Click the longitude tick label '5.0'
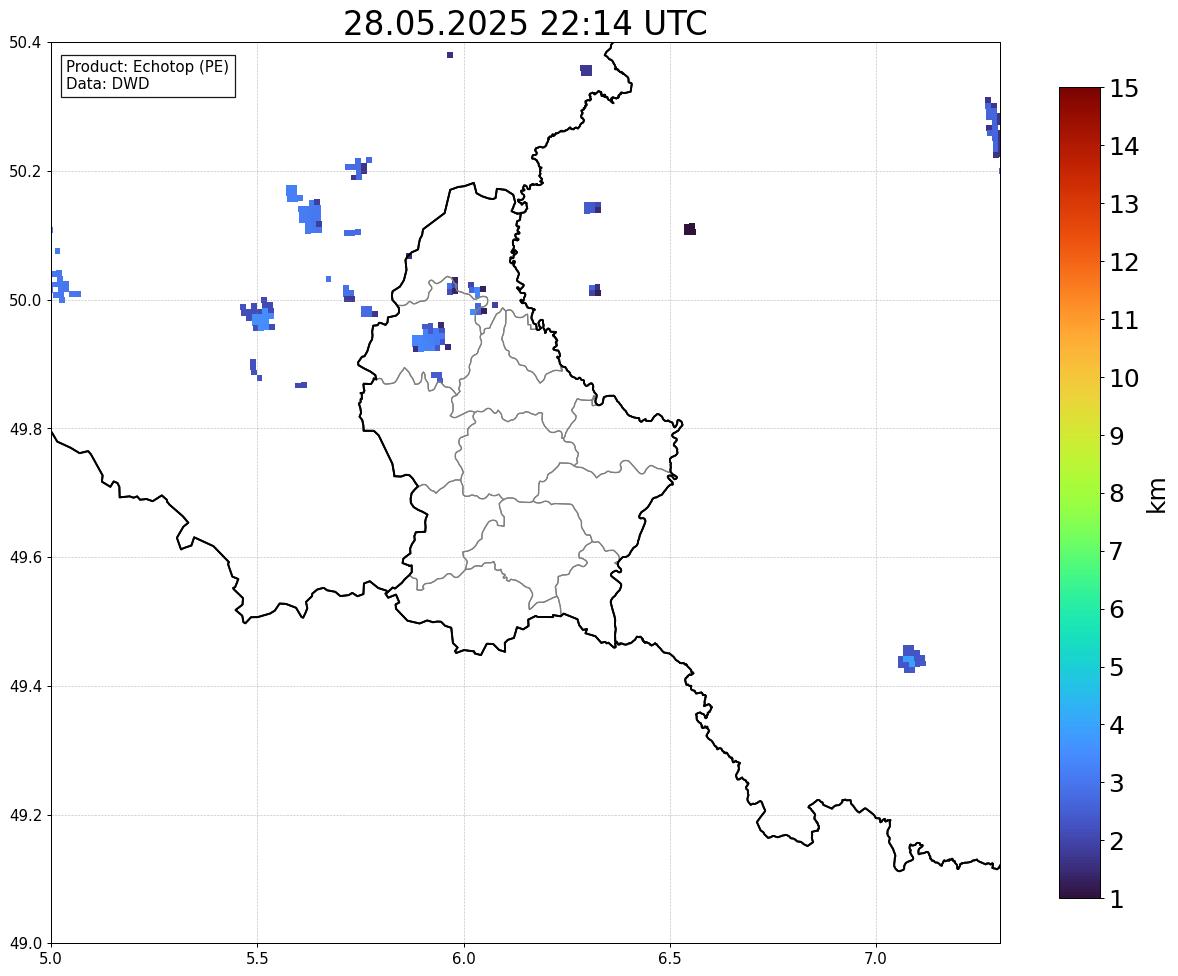The width and height of the screenshot is (1178, 976). [x=51, y=959]
